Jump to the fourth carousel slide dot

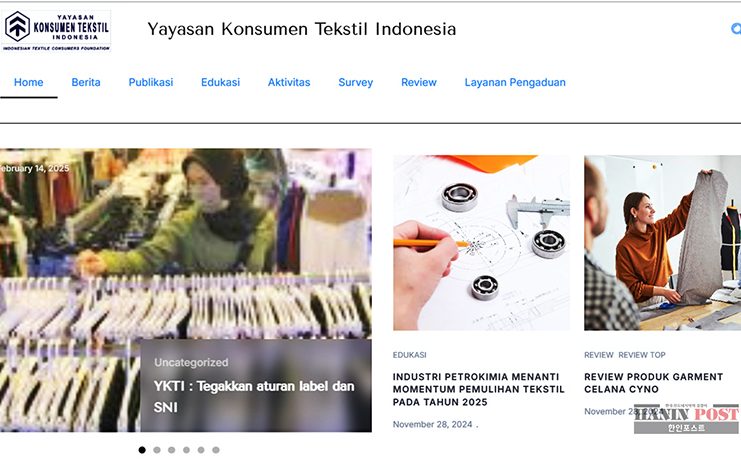(x=186, y=450)
